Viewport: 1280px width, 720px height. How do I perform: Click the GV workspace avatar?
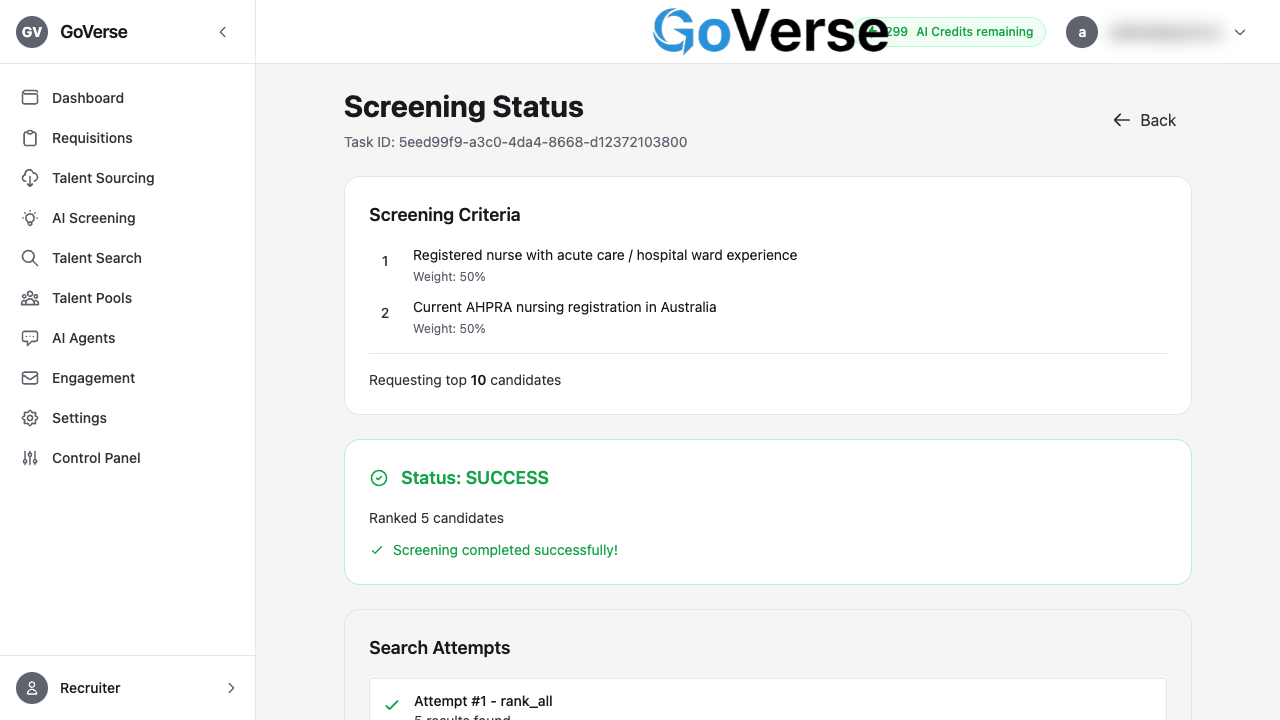coord(32,32)
